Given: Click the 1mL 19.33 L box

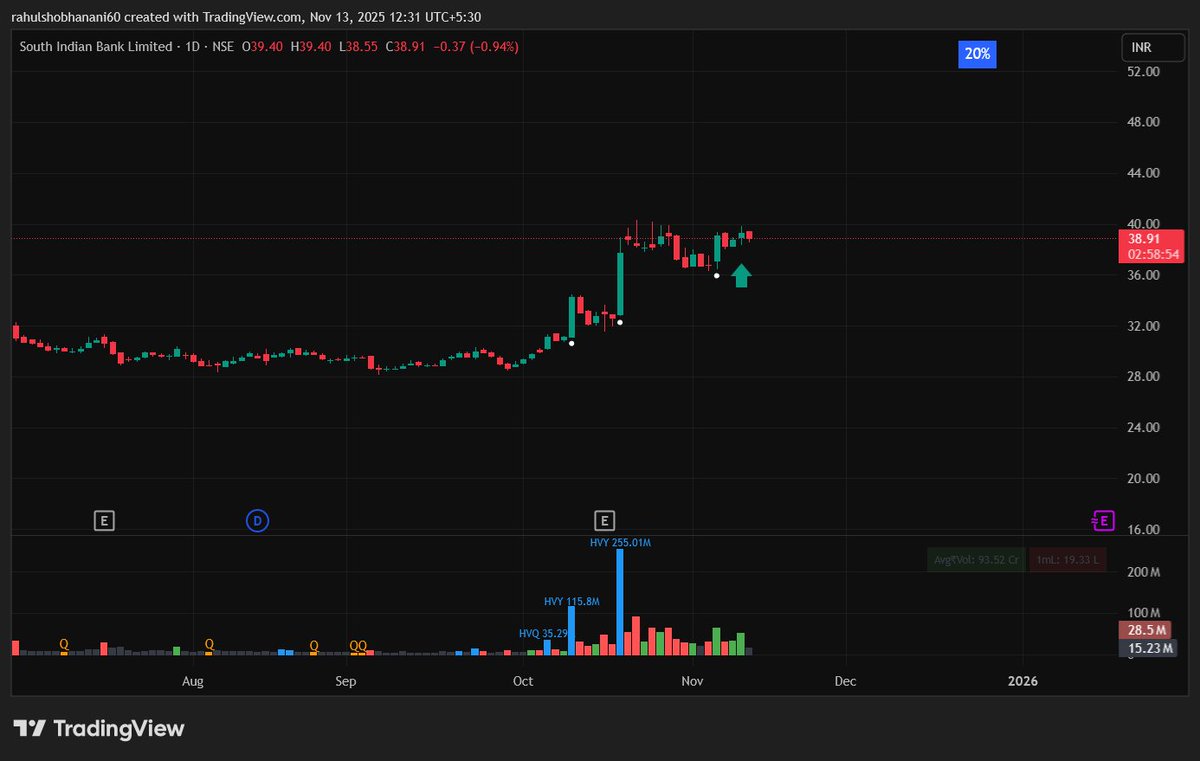Looking at the screenshot, I should click(1067, 560).
